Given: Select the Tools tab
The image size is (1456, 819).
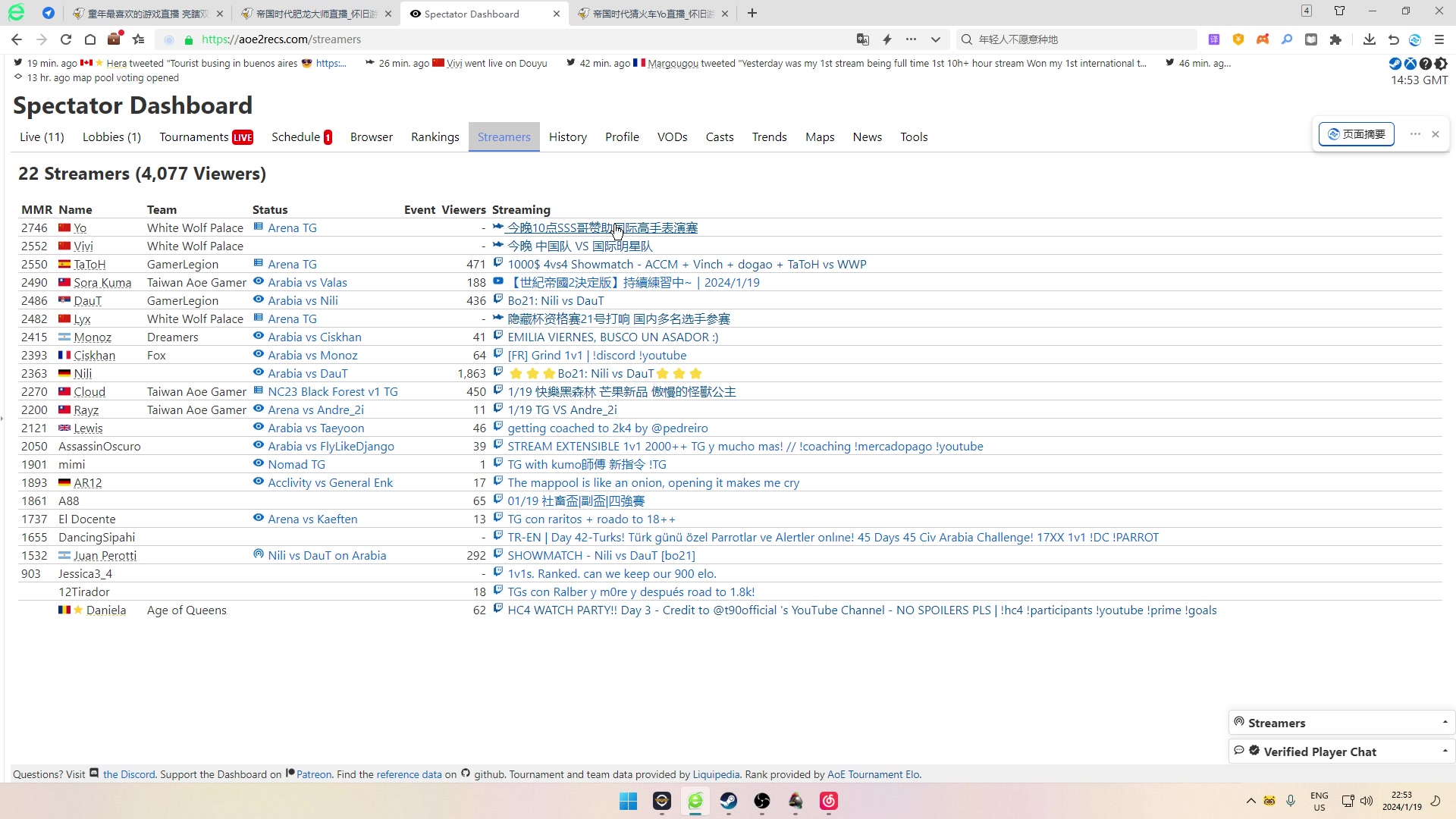Looking at the screenshot, I should click(x=914, y=137).
